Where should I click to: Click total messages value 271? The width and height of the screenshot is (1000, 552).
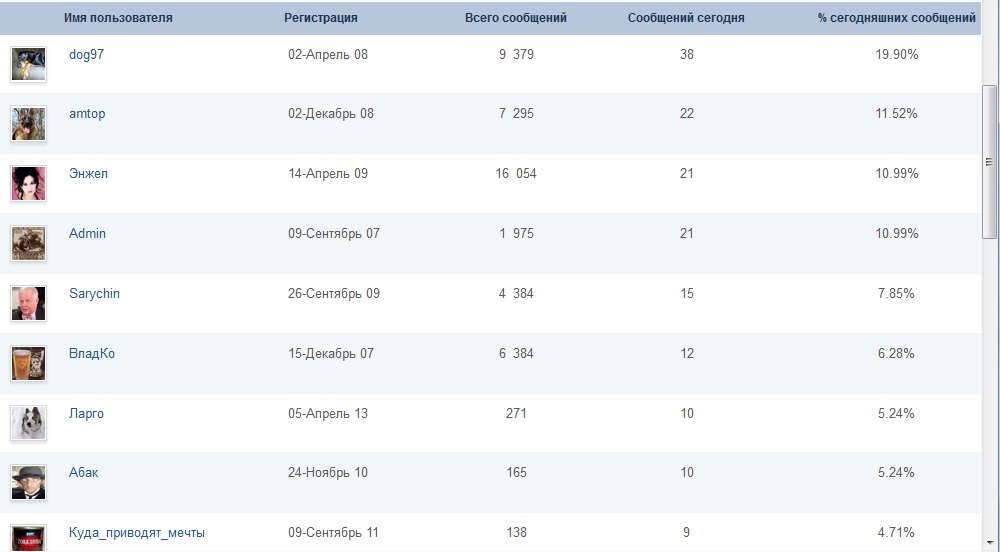[x=516, y=413]
